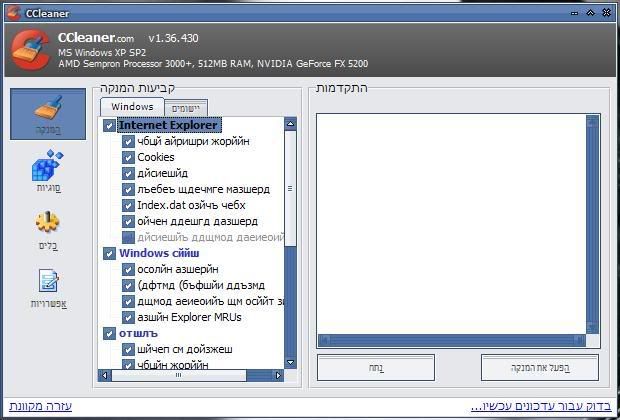Click inside the progress results pane
620x420 pixels.
tap(452, 224)
